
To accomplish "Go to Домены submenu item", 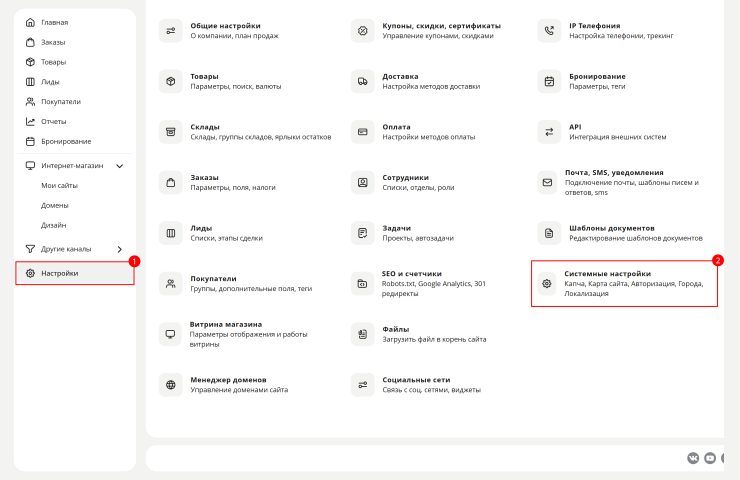I will pyautogui.click(x=55, y=205).
